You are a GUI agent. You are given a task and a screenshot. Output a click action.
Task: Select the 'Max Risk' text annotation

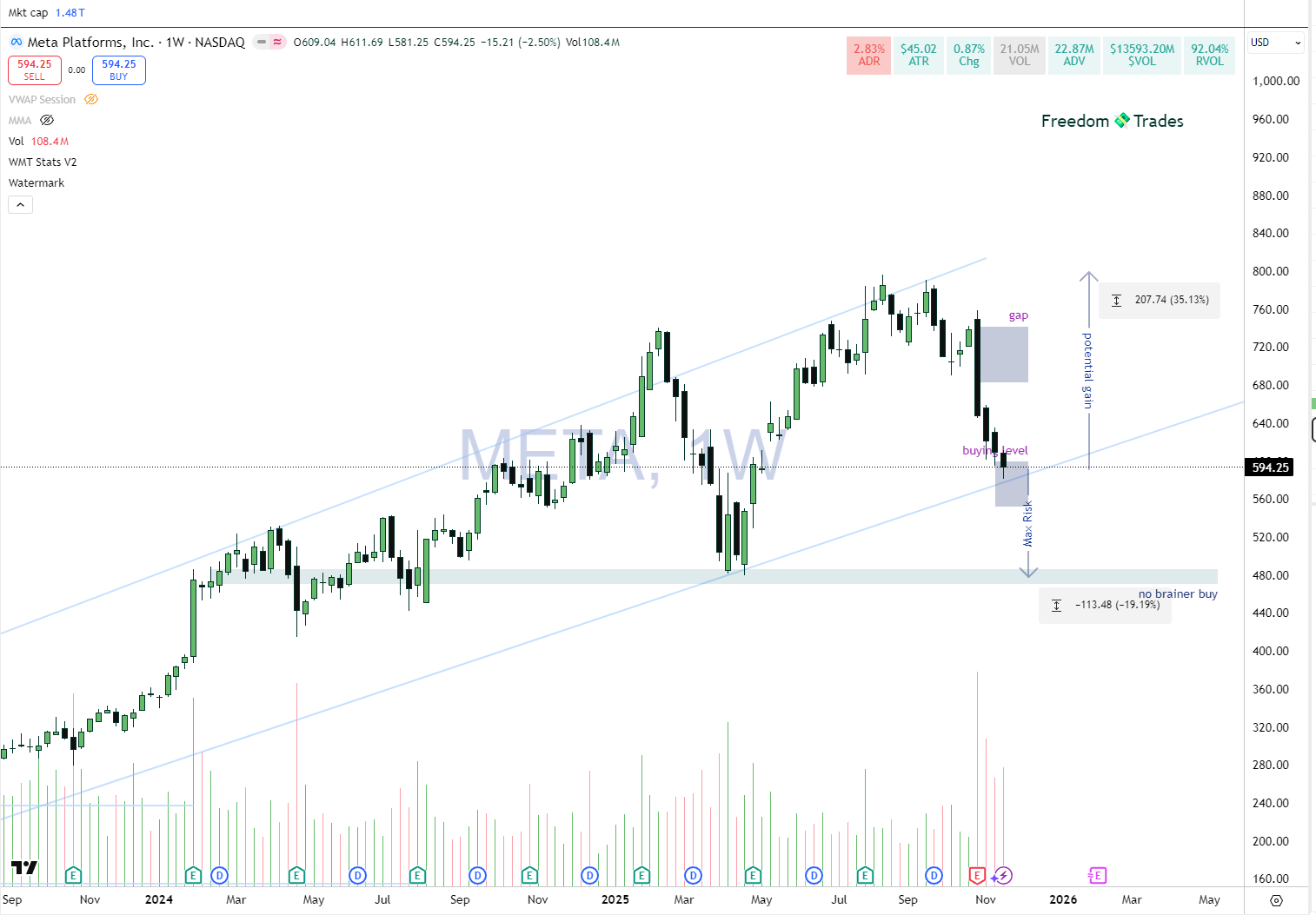click(1028, 523)
